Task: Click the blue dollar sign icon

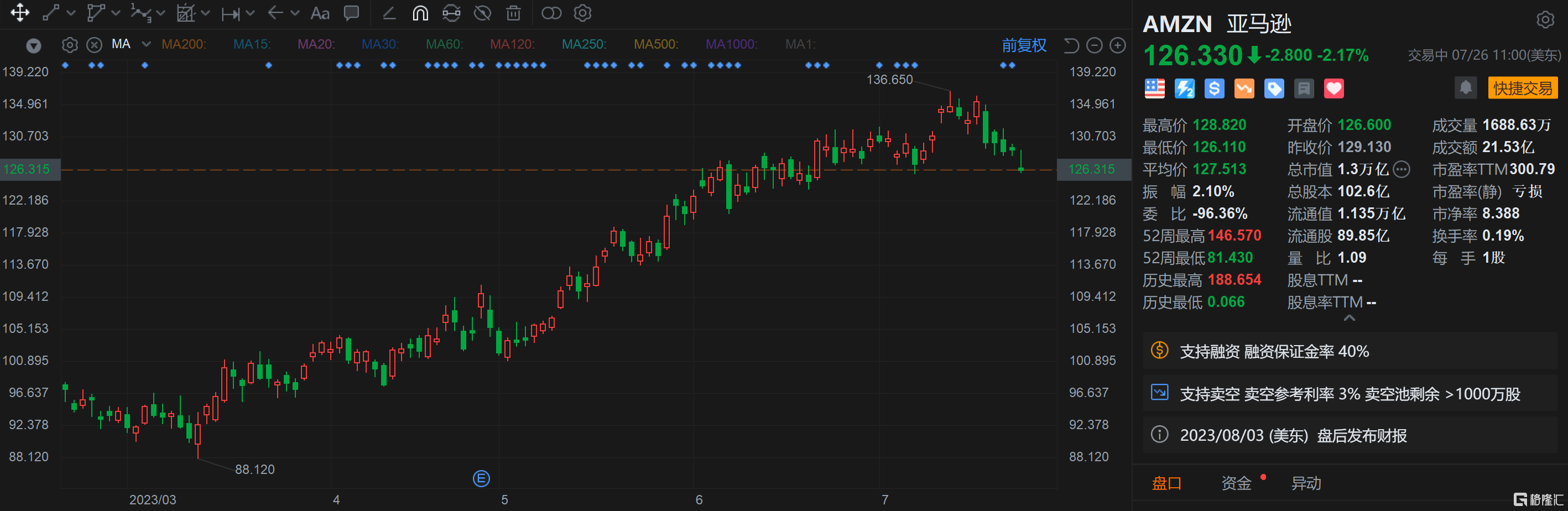Action: pos(1215,89)
